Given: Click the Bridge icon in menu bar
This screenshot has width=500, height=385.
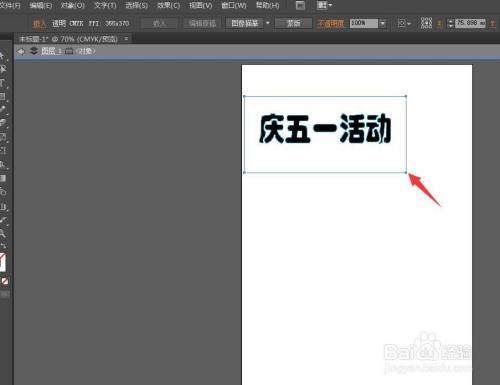Looking at the screenshot, I should pyautogui.click(x=300, y=5).
